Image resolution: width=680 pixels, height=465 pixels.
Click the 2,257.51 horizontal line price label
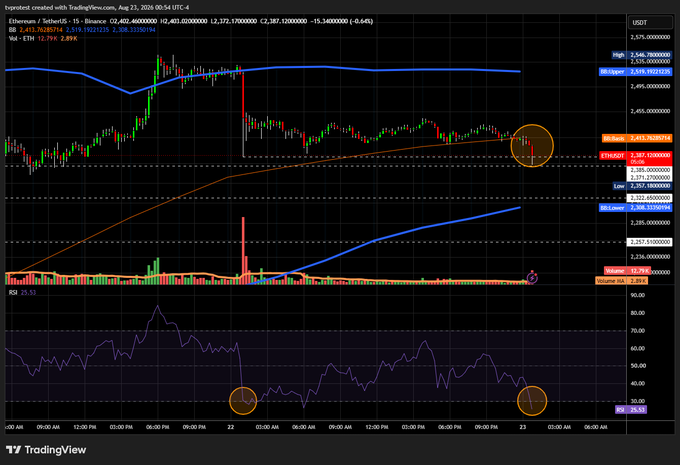[650, 242]
